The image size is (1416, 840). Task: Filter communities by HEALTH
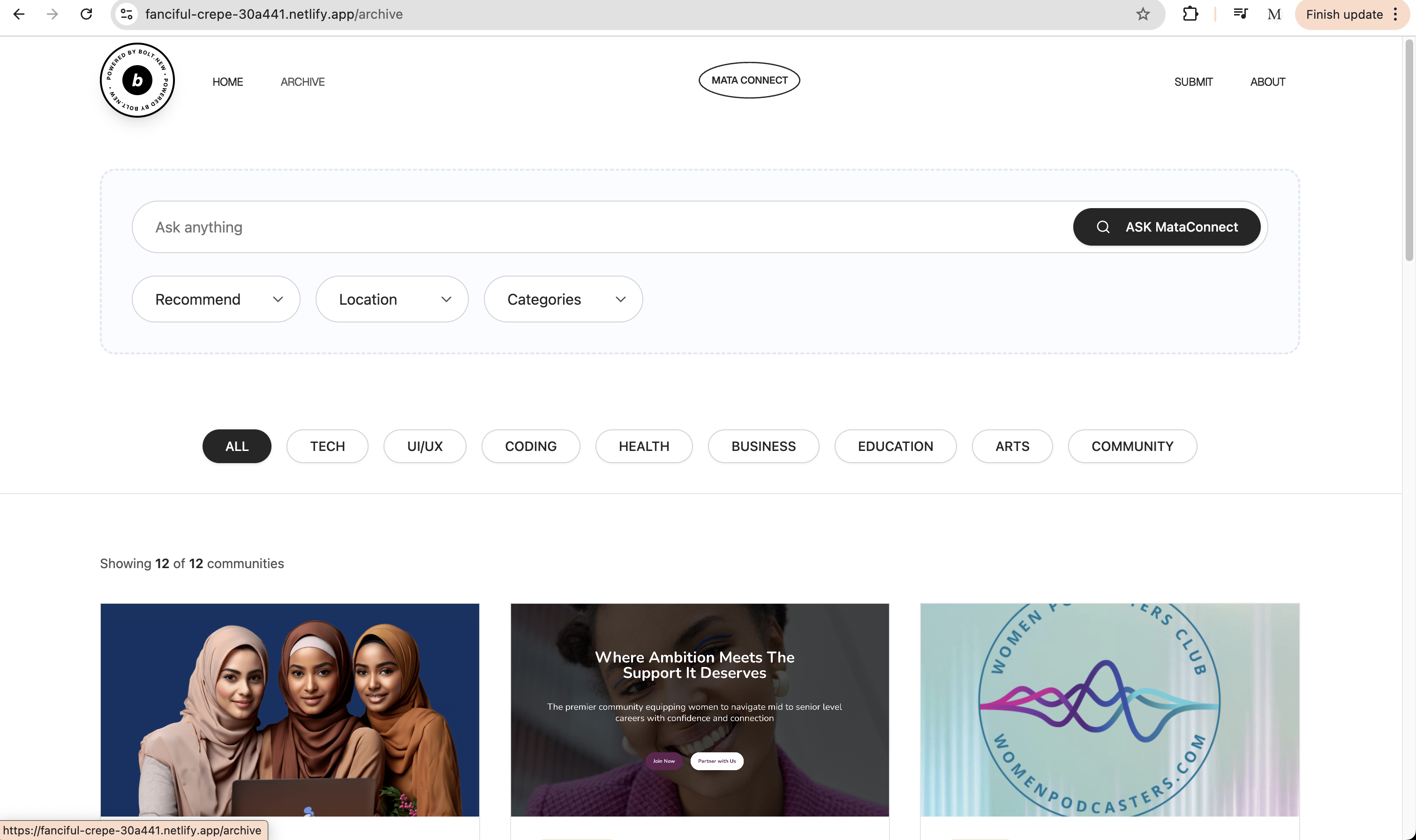tap(644, 446)
